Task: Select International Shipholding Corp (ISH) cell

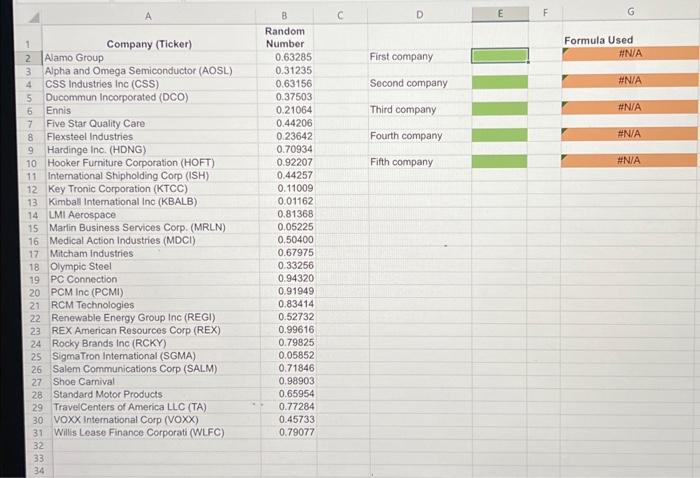Action: tap(153, 176)
